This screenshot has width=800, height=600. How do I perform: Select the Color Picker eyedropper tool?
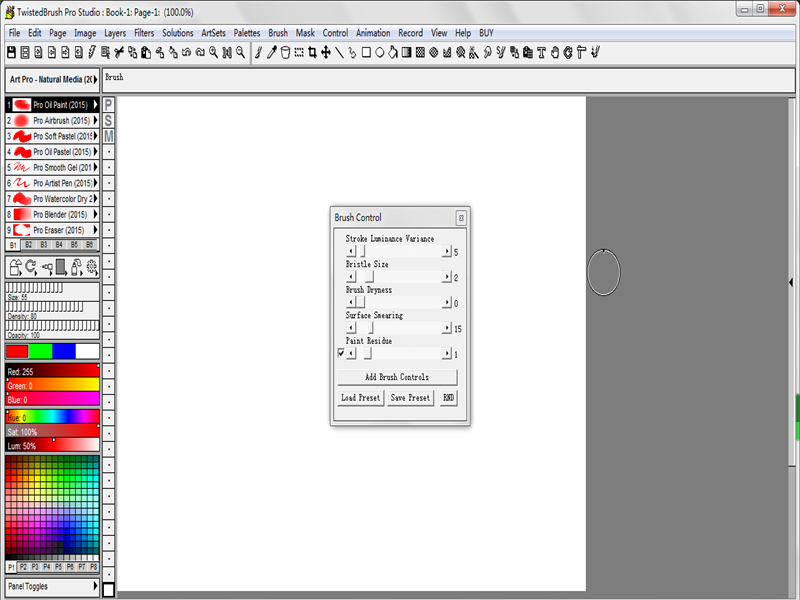tap(272, 52)
